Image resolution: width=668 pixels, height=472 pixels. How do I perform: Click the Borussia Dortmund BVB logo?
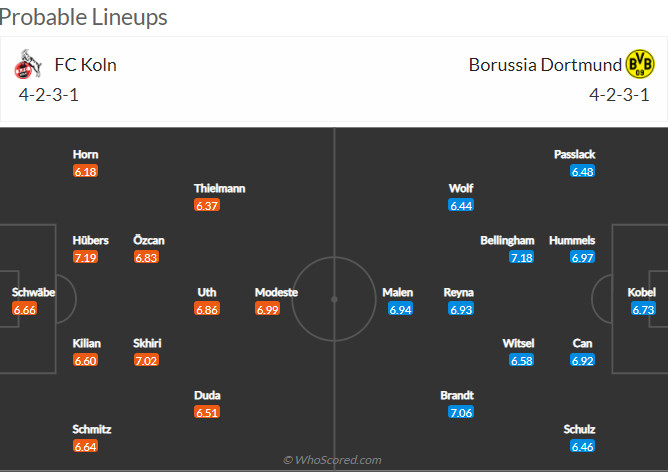pos(640,66)
